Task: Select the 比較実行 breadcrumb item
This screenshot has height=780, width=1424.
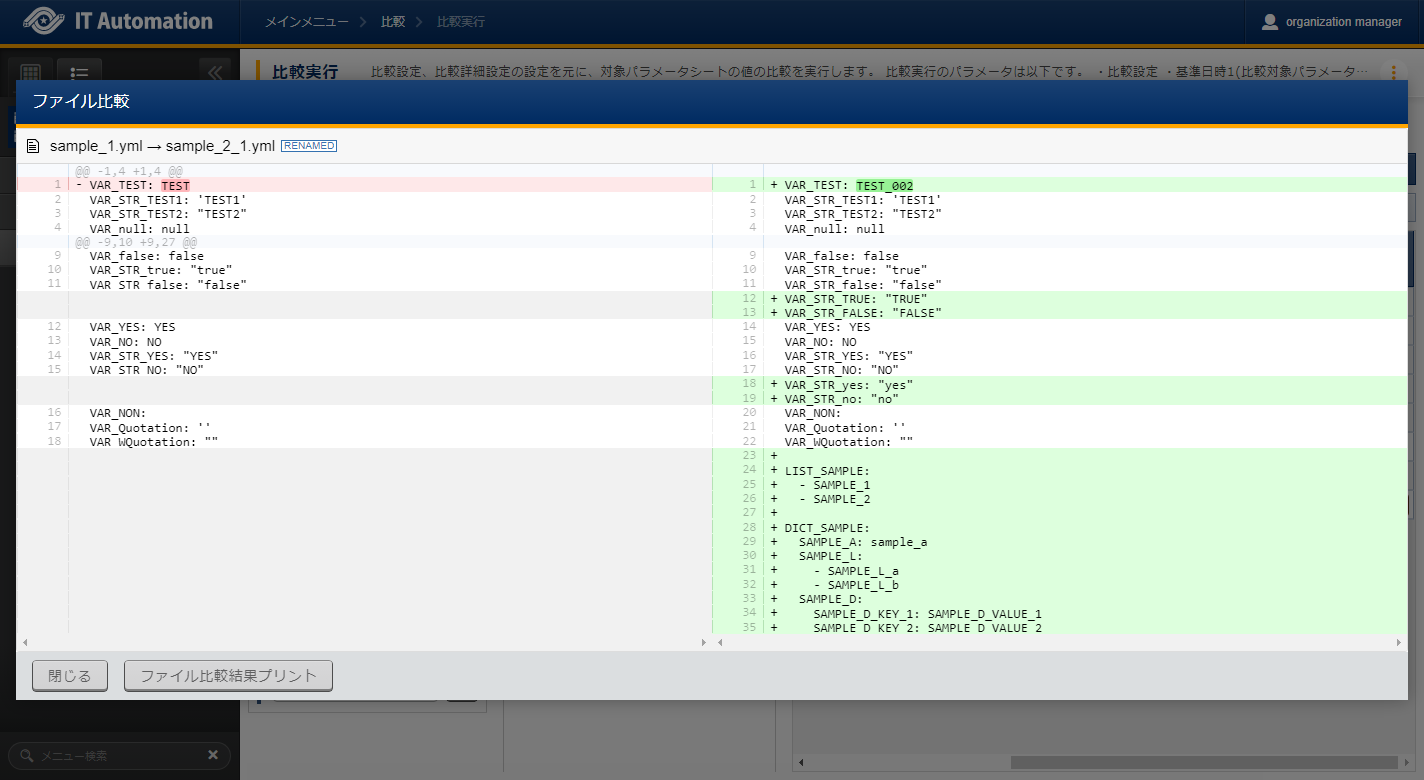Action: 461,21
